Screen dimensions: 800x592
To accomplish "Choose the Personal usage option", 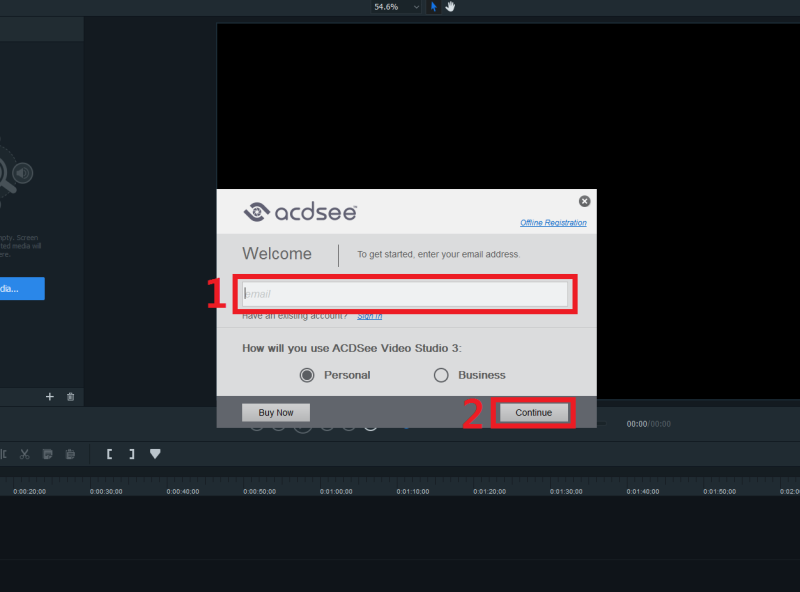I will [335, 375].
